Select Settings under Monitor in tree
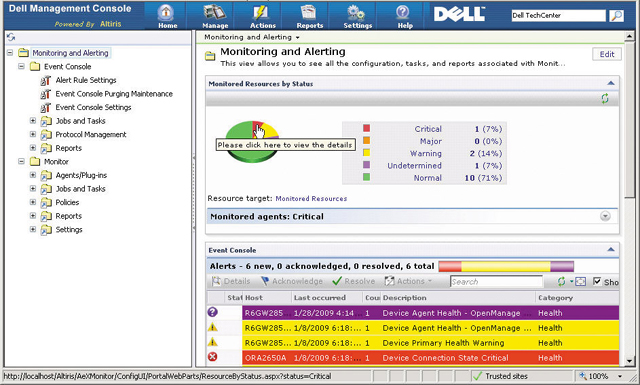640x385 pixels. click(x=69, y=229)
